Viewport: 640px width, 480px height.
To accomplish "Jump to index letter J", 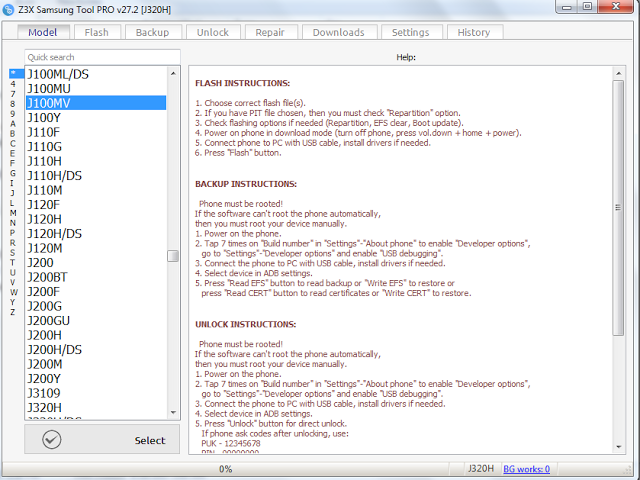I will 13,193.
